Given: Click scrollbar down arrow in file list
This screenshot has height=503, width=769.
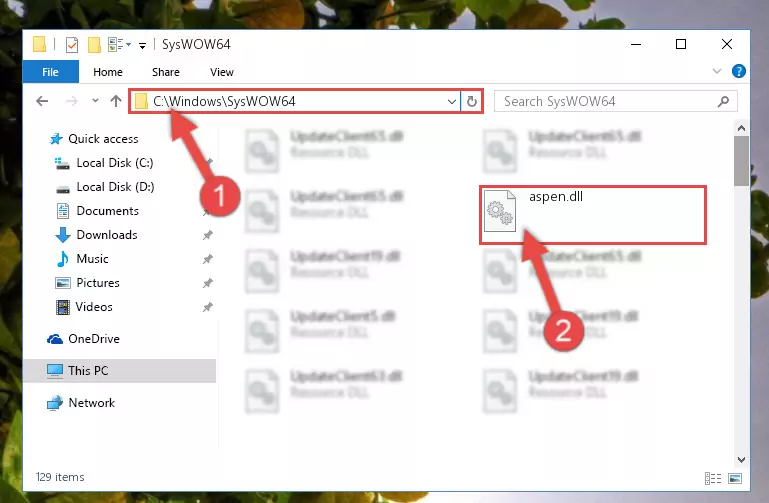Looking at the screenshot, I should [741, 459].
